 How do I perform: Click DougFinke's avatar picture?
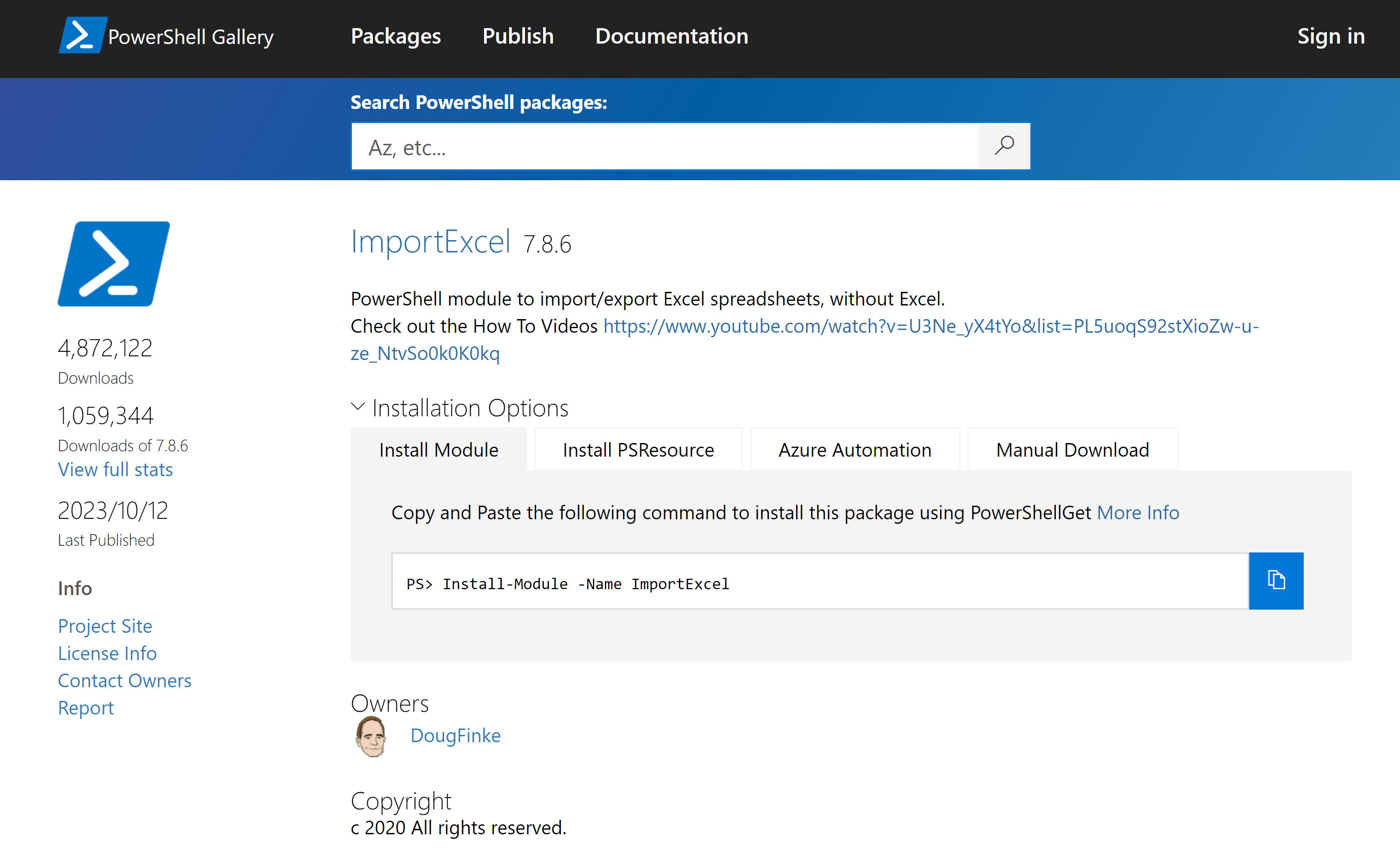point(371,737)
